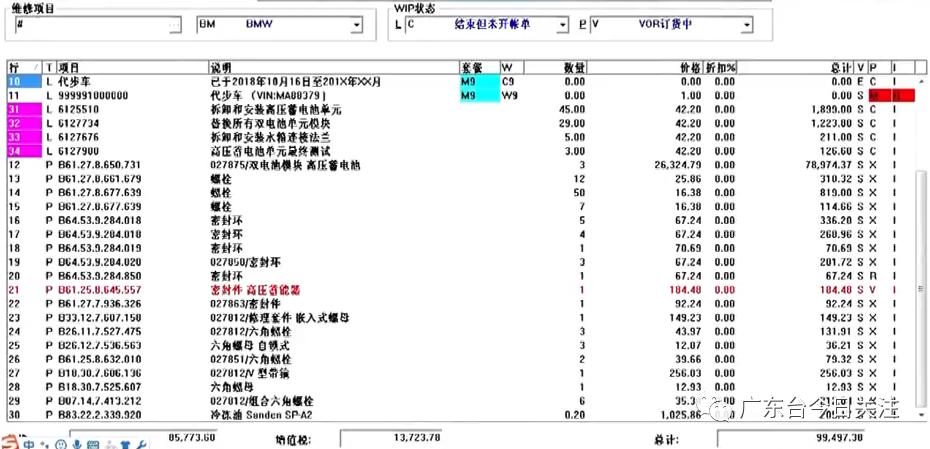Expand the BM BMW brand dropdown

tap(356, 24)
